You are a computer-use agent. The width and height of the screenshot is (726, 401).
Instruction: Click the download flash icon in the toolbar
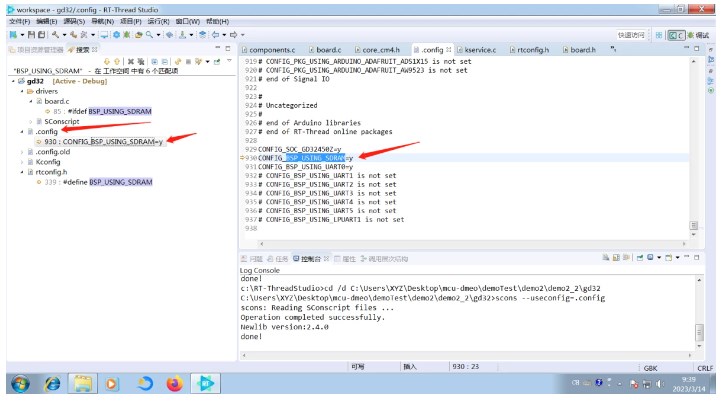coord(182,35)
